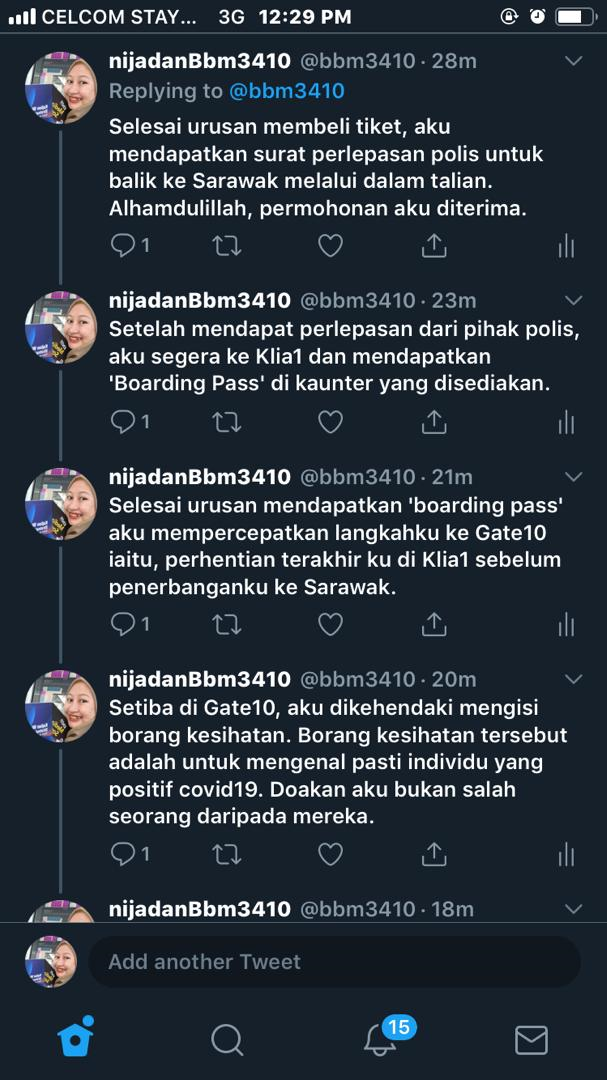Like the tweet mentioning Gate10 health form
This screenshot has width=607, height=1080.
pos(330,855)
